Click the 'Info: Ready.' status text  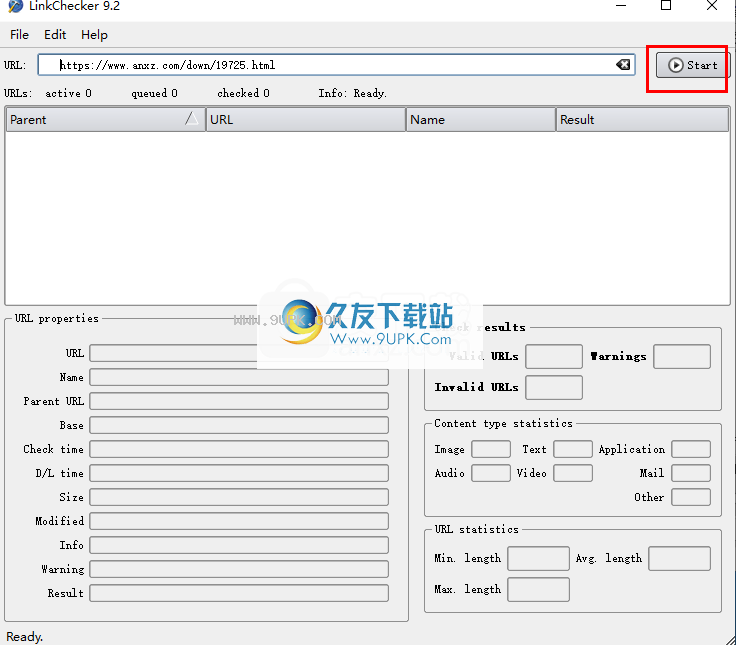point(353,93)
